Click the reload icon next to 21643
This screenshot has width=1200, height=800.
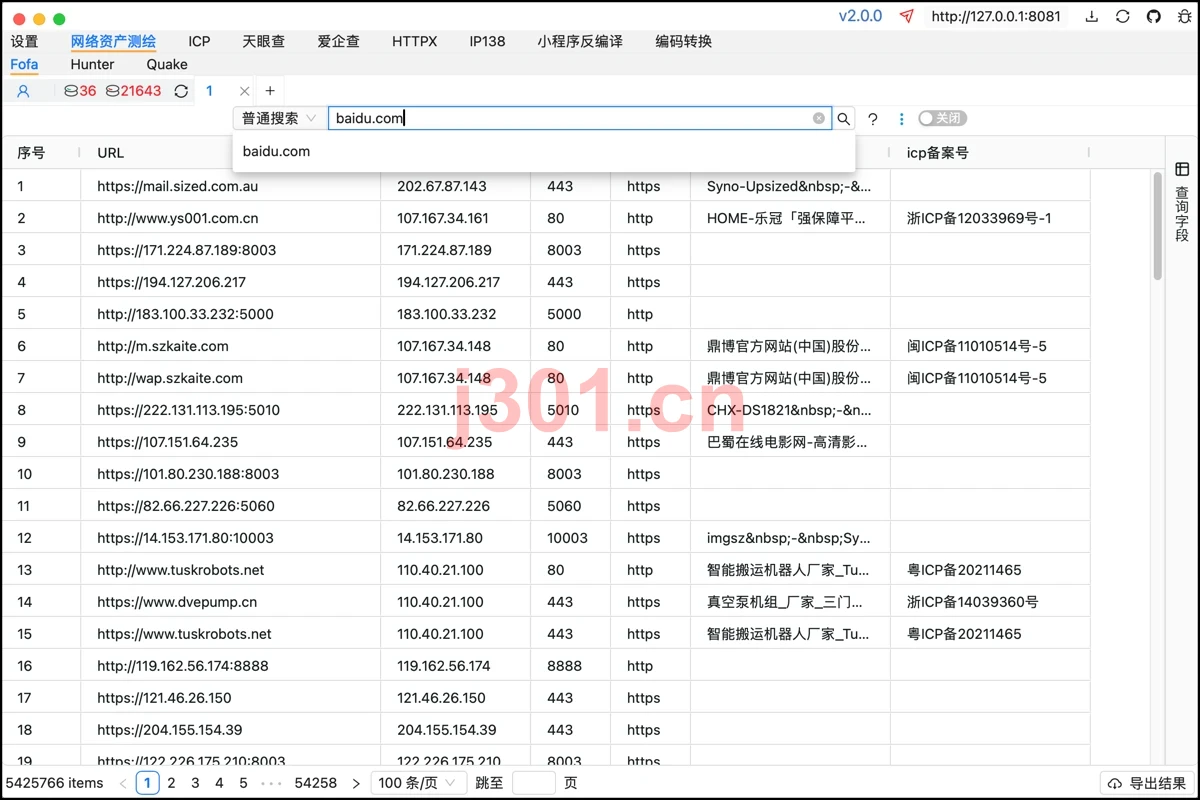tap(181, 91)
